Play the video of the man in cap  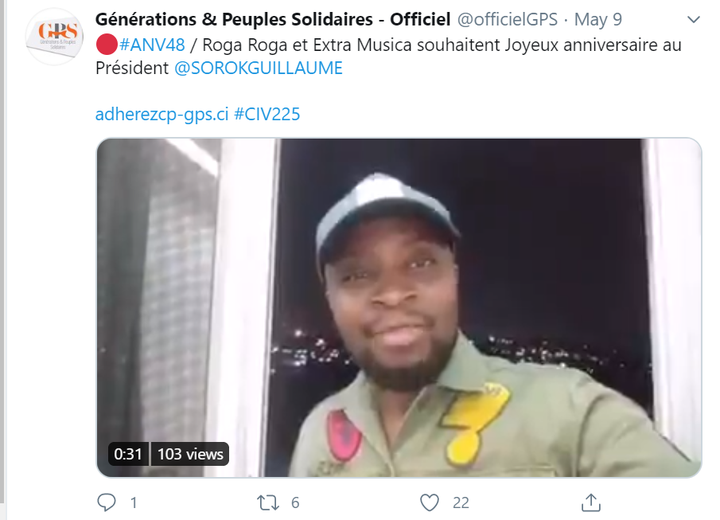398,300
